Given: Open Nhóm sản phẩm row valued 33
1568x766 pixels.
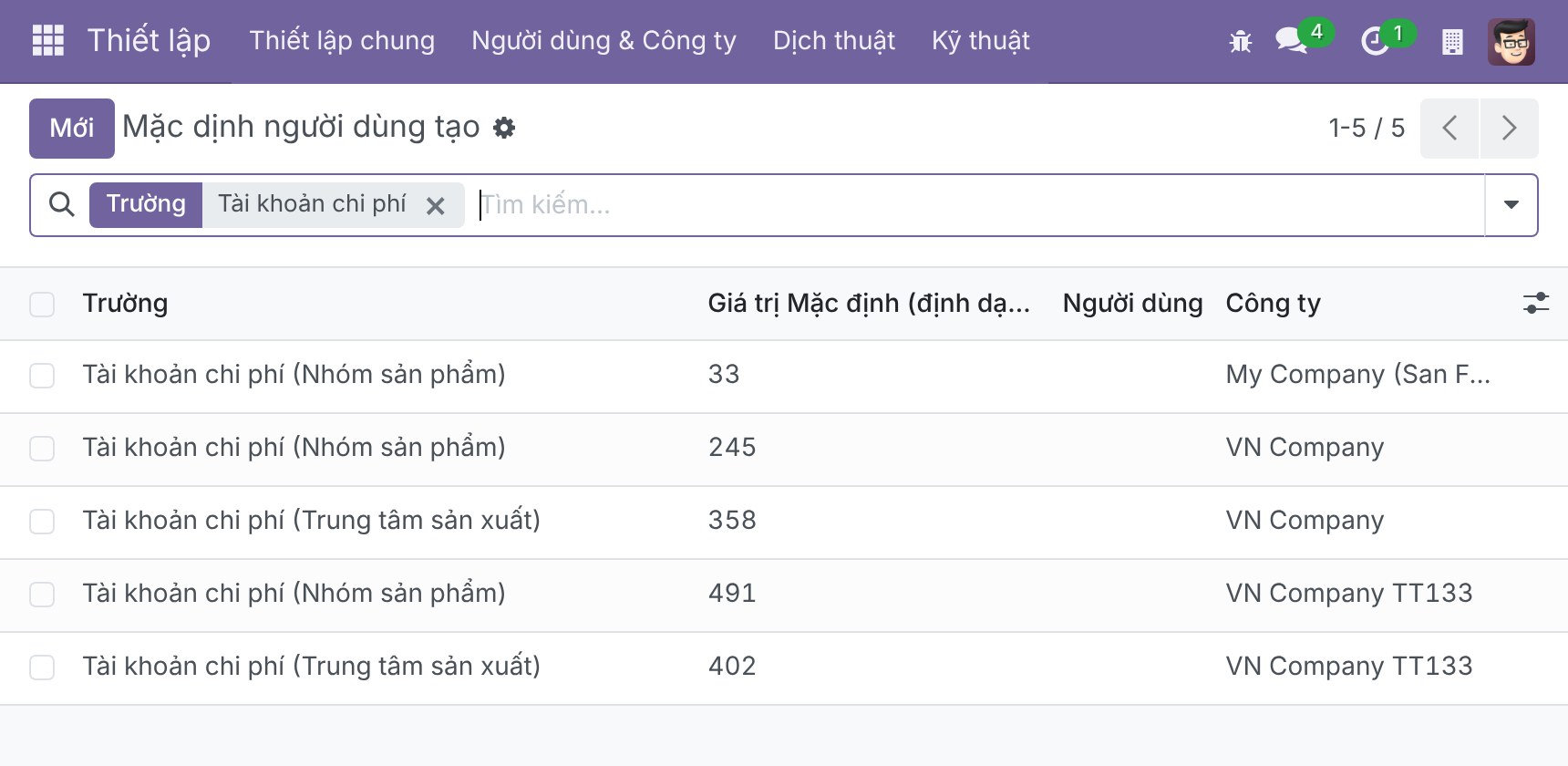Looking at the screenshot, I should [x=294, y=375].
